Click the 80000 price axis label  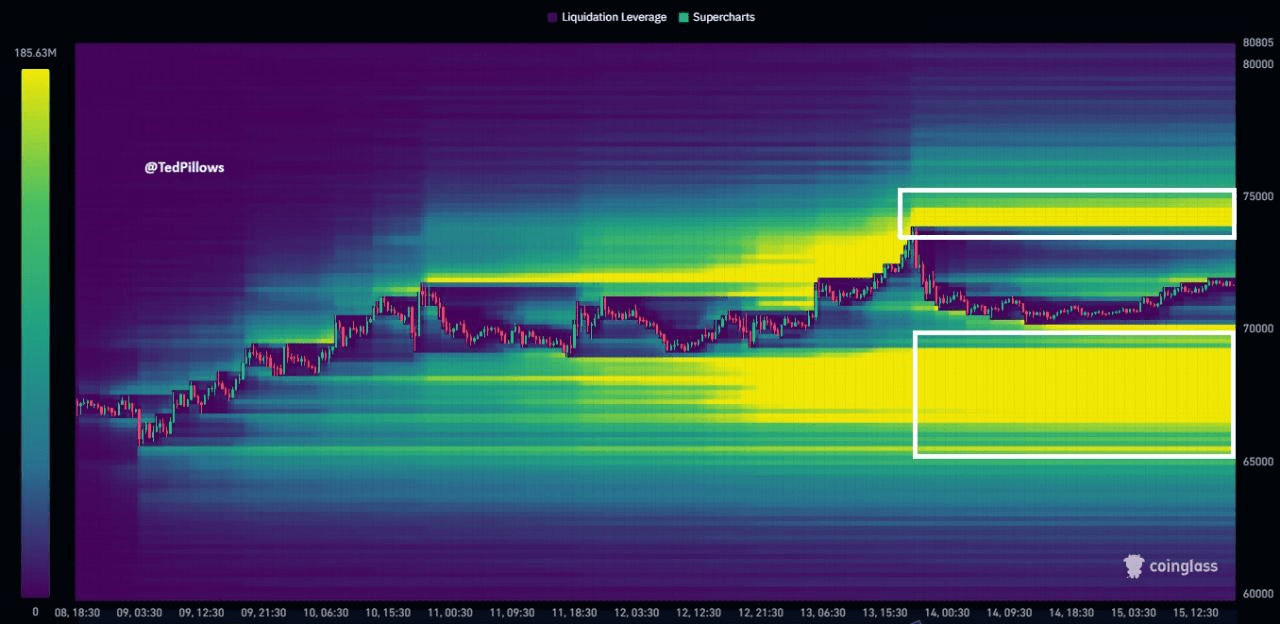[1257, 64]
